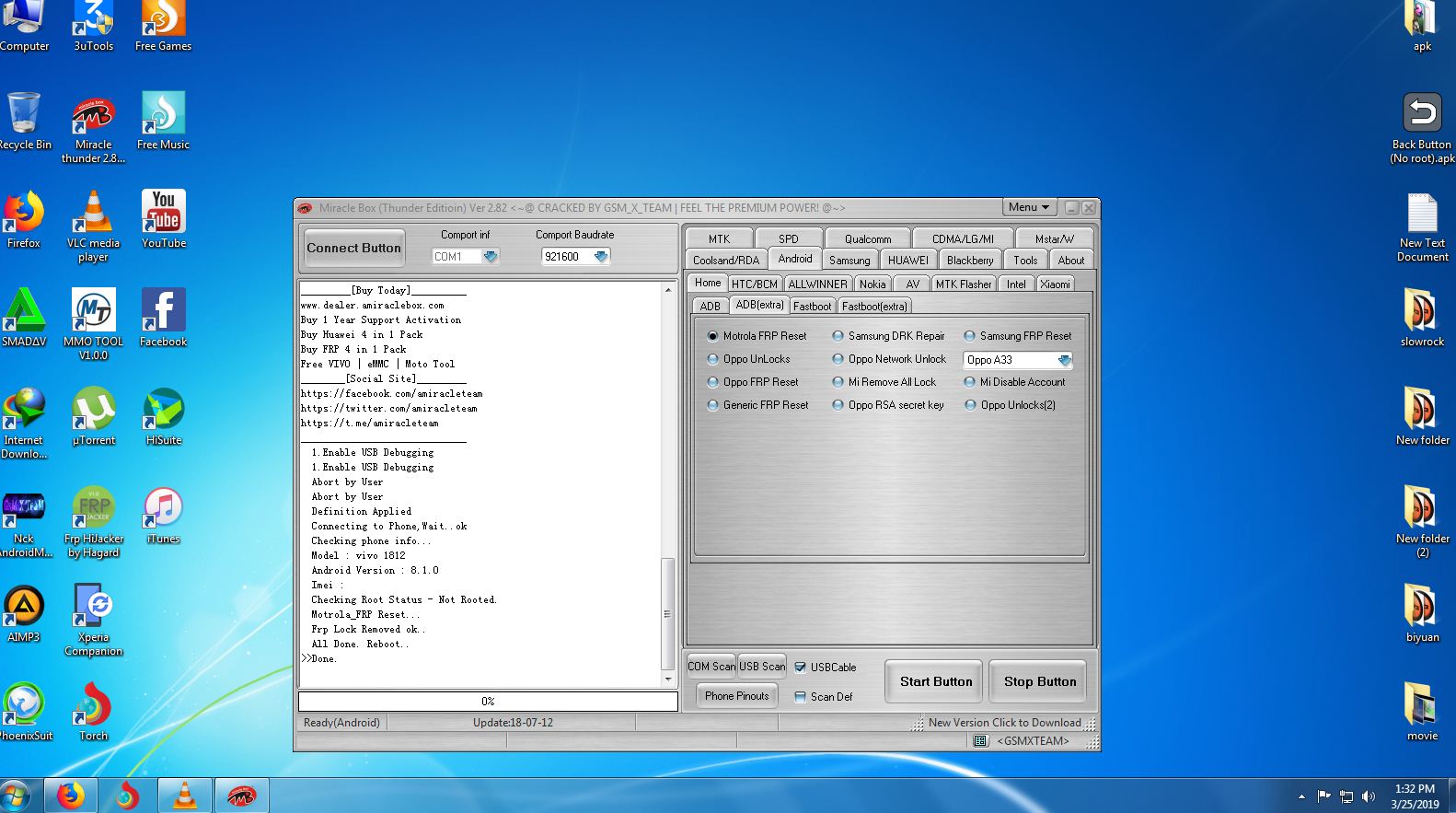The width and height of the screenshot is (1456, 813).
Task: Select the biyuan folder icon
Action: coord(1422,613)
